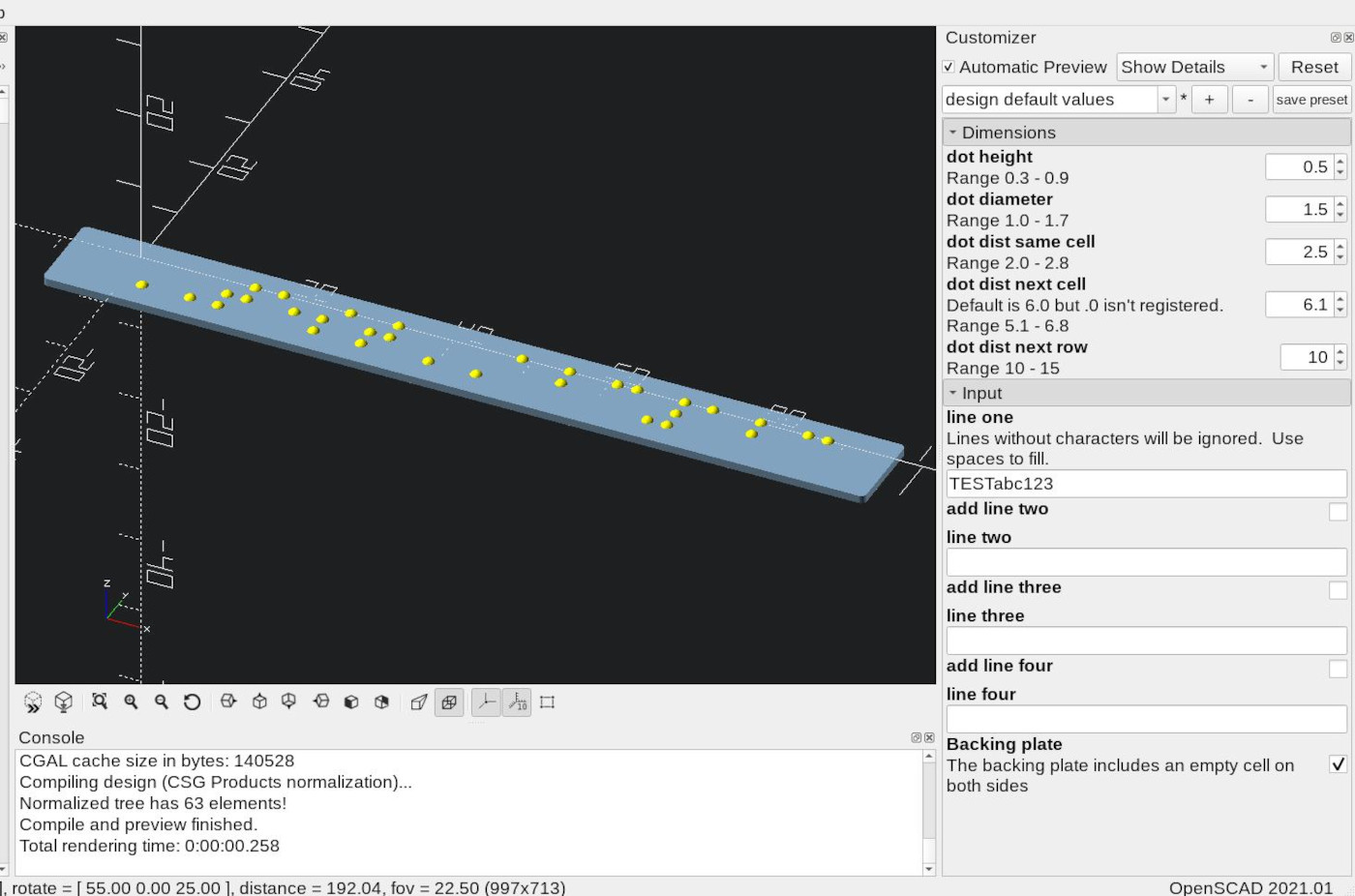Click the View All icon

pos(99,702)
